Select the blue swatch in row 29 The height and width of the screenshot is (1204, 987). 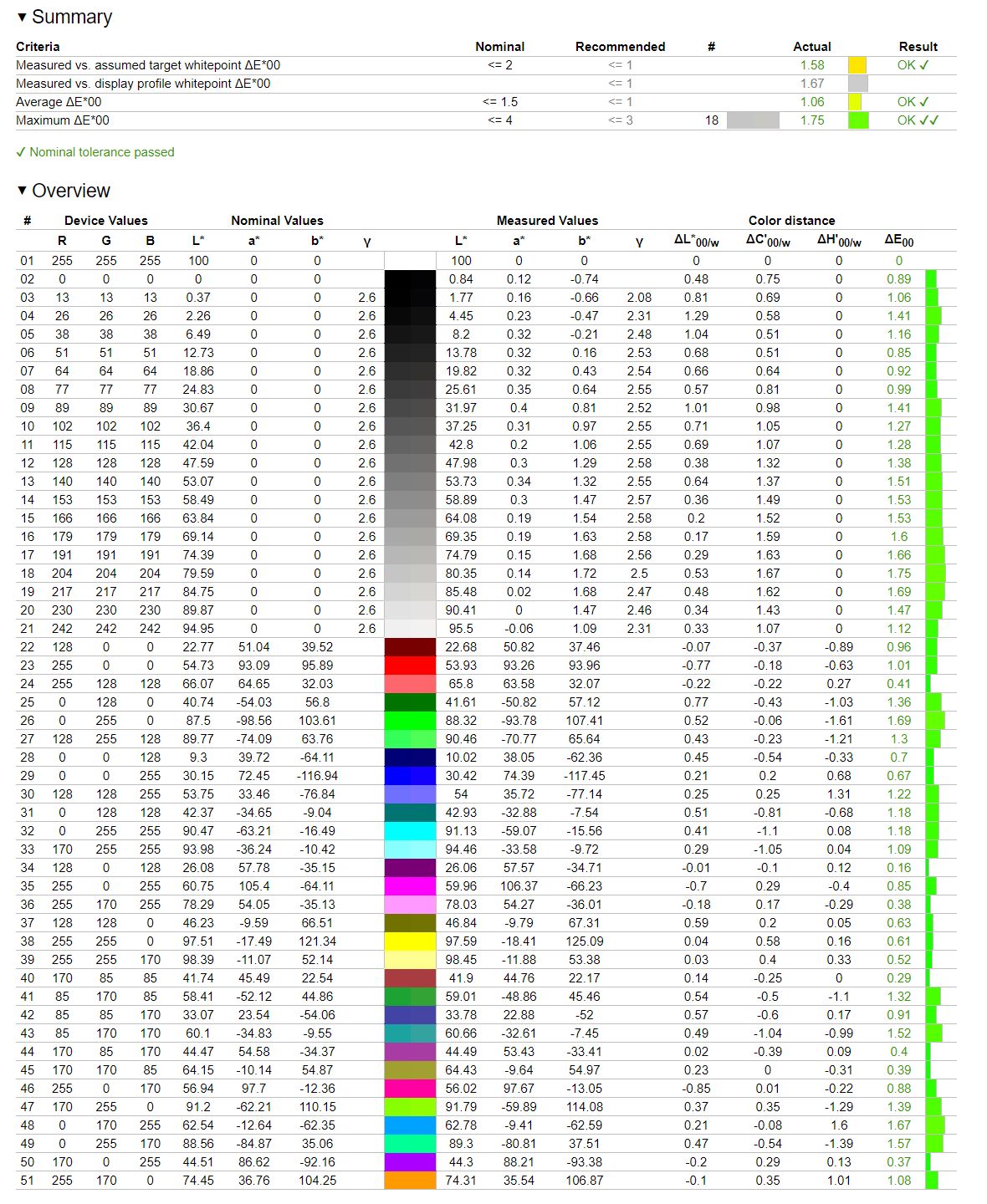tap(410, 776)
